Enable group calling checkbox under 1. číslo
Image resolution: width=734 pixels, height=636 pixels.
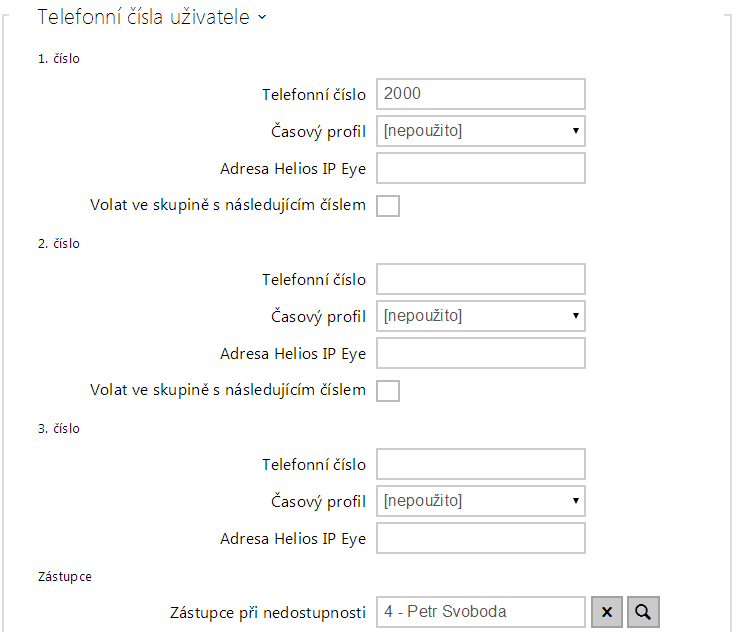click(388, 206)
